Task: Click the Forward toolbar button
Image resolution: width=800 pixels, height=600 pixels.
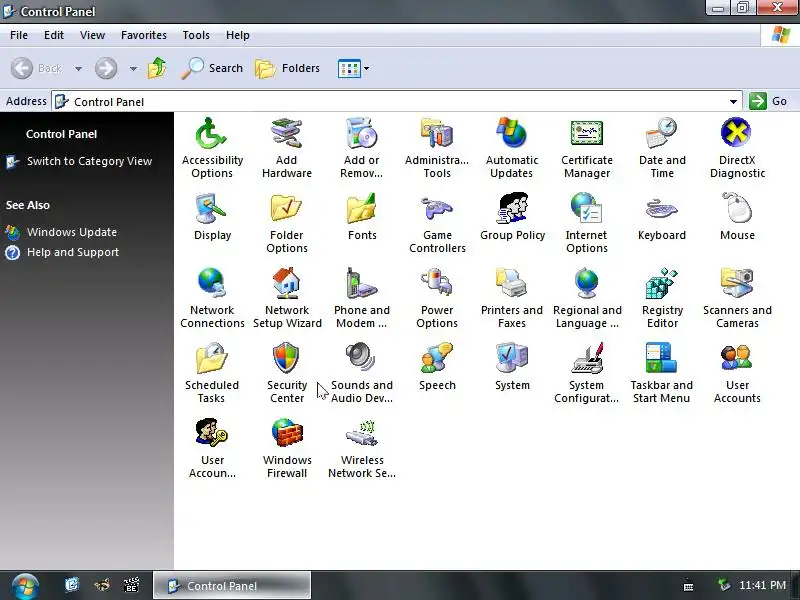Action: point(106,68)
